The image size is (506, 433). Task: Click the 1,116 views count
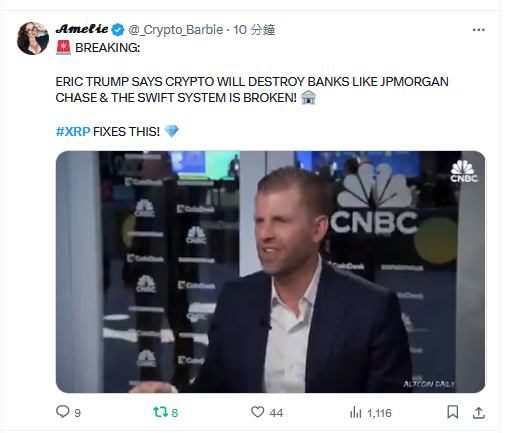379,413
